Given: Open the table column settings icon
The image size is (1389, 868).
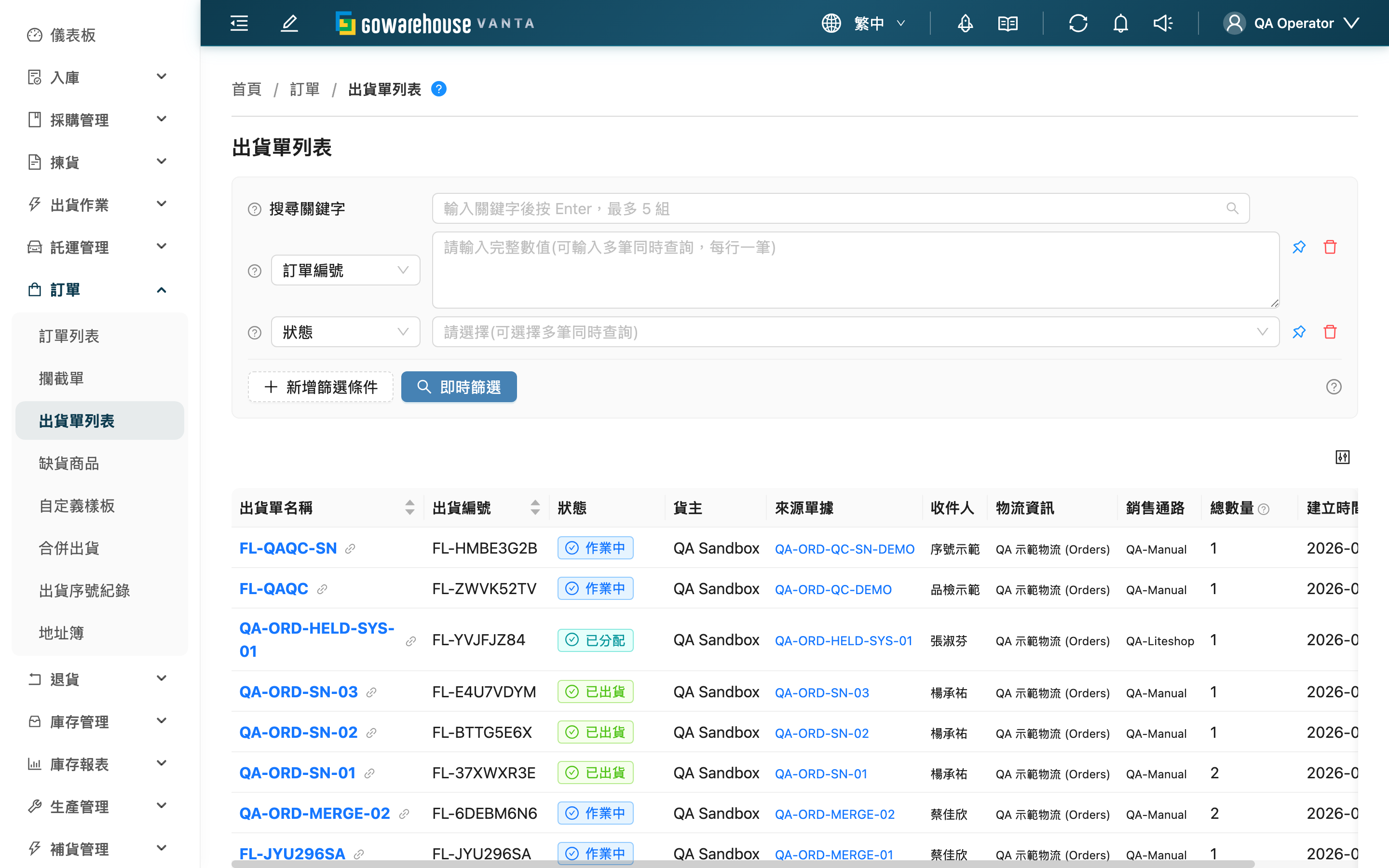Looking at the screenshot, I should pos(1342,457).
